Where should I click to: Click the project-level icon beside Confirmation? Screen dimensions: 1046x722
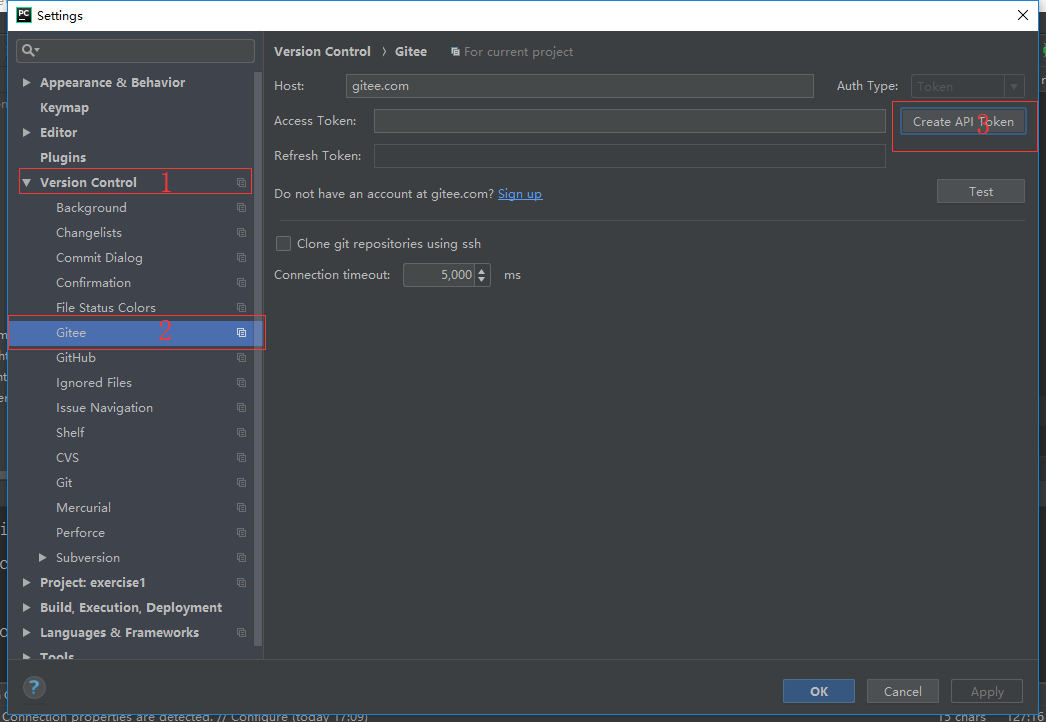241,283
